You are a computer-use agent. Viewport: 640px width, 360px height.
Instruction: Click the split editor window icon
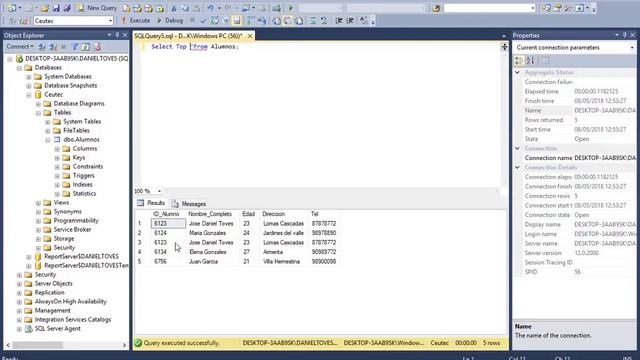coord(504,47)
